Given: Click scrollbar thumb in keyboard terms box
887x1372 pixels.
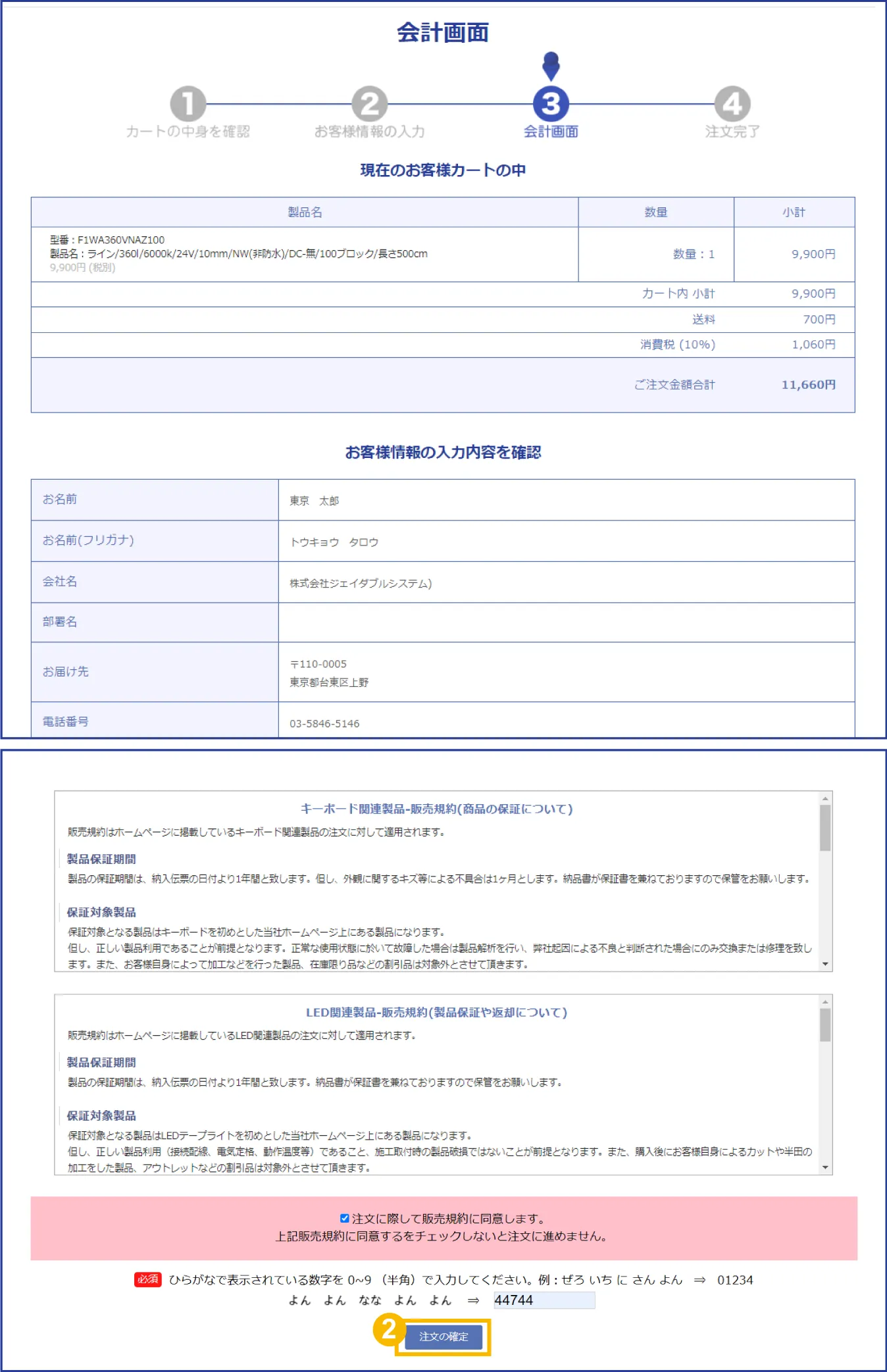Looking at the screenshot, I should [x=825, y=828].
